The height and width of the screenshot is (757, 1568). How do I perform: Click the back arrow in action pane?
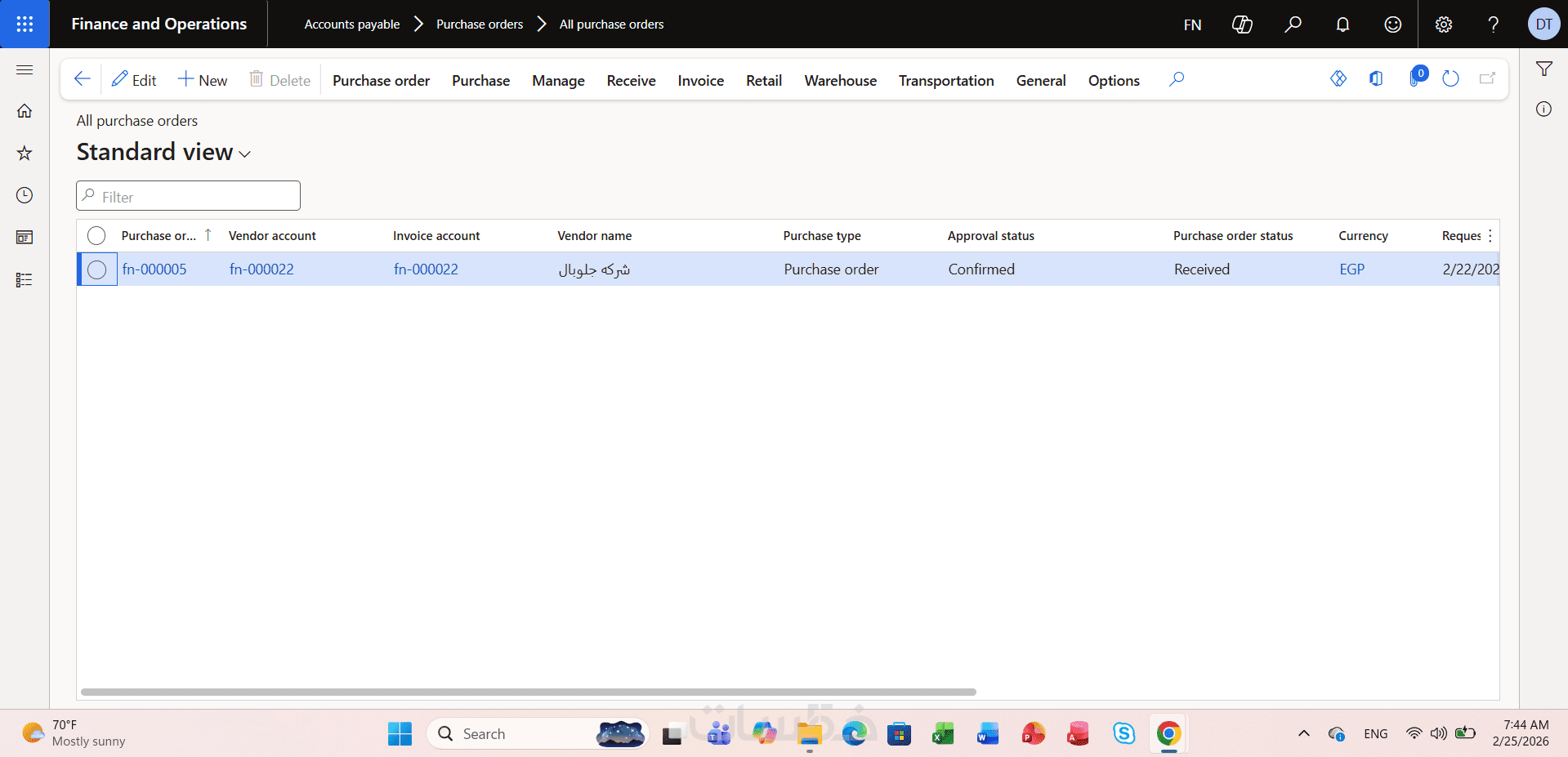[82, 79]
